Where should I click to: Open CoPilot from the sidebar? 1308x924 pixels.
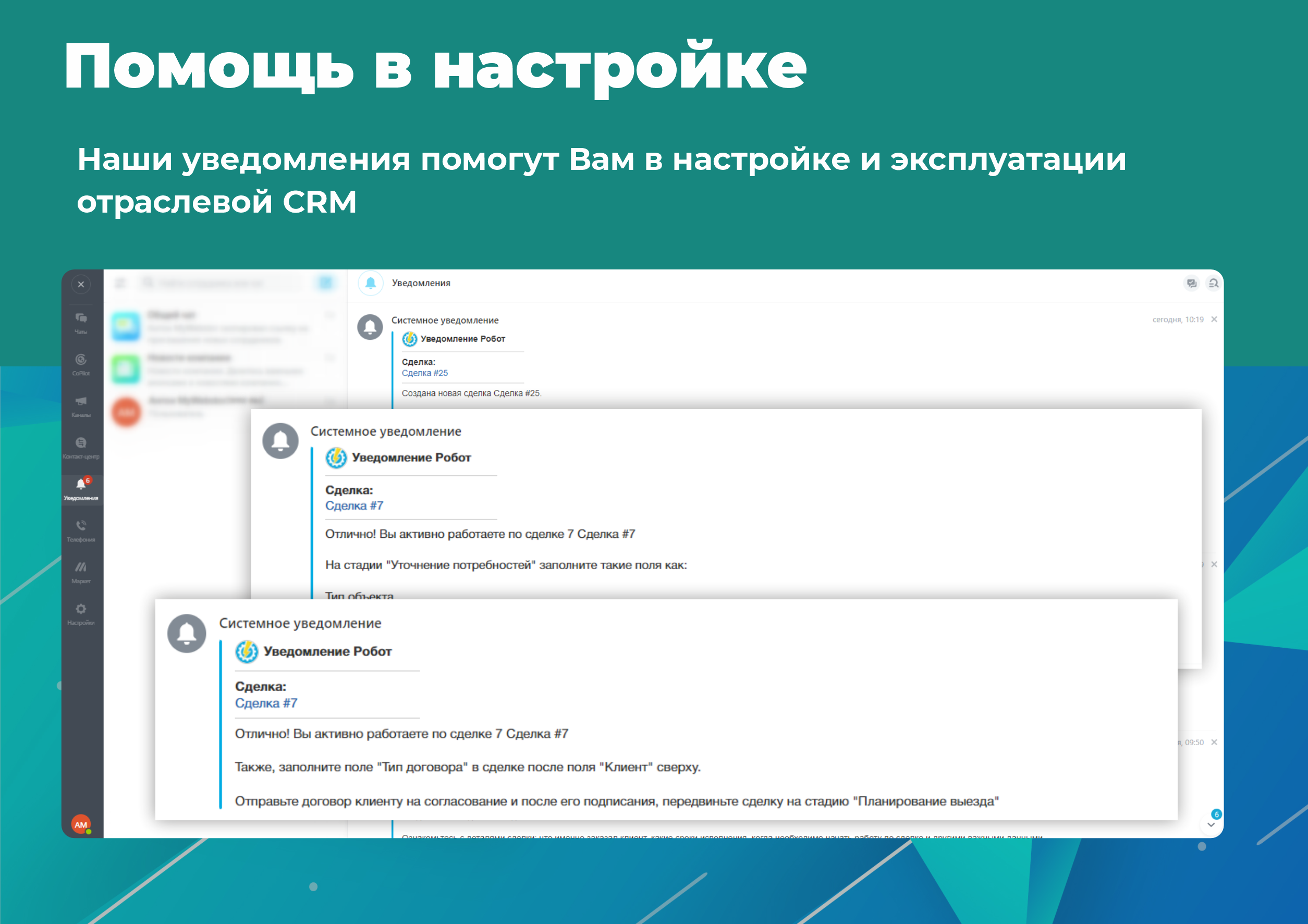[x=81, y=364]
